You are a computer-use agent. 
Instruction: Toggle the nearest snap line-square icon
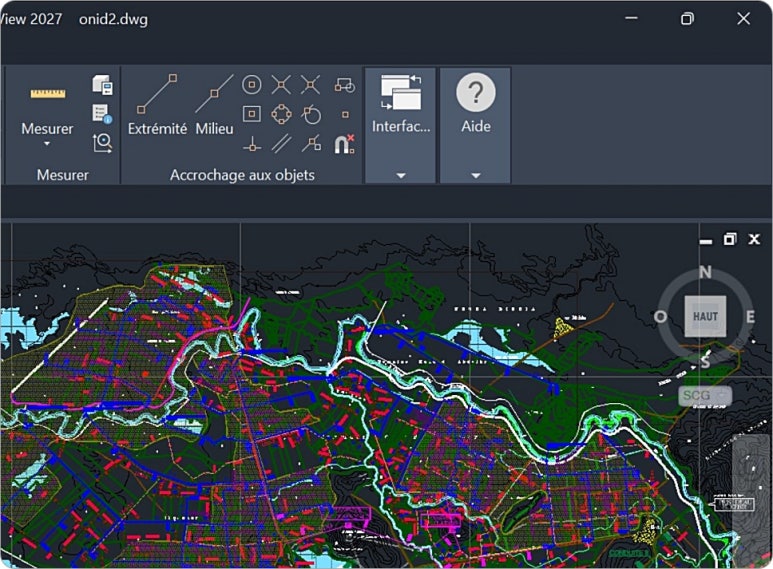point(312,144)
